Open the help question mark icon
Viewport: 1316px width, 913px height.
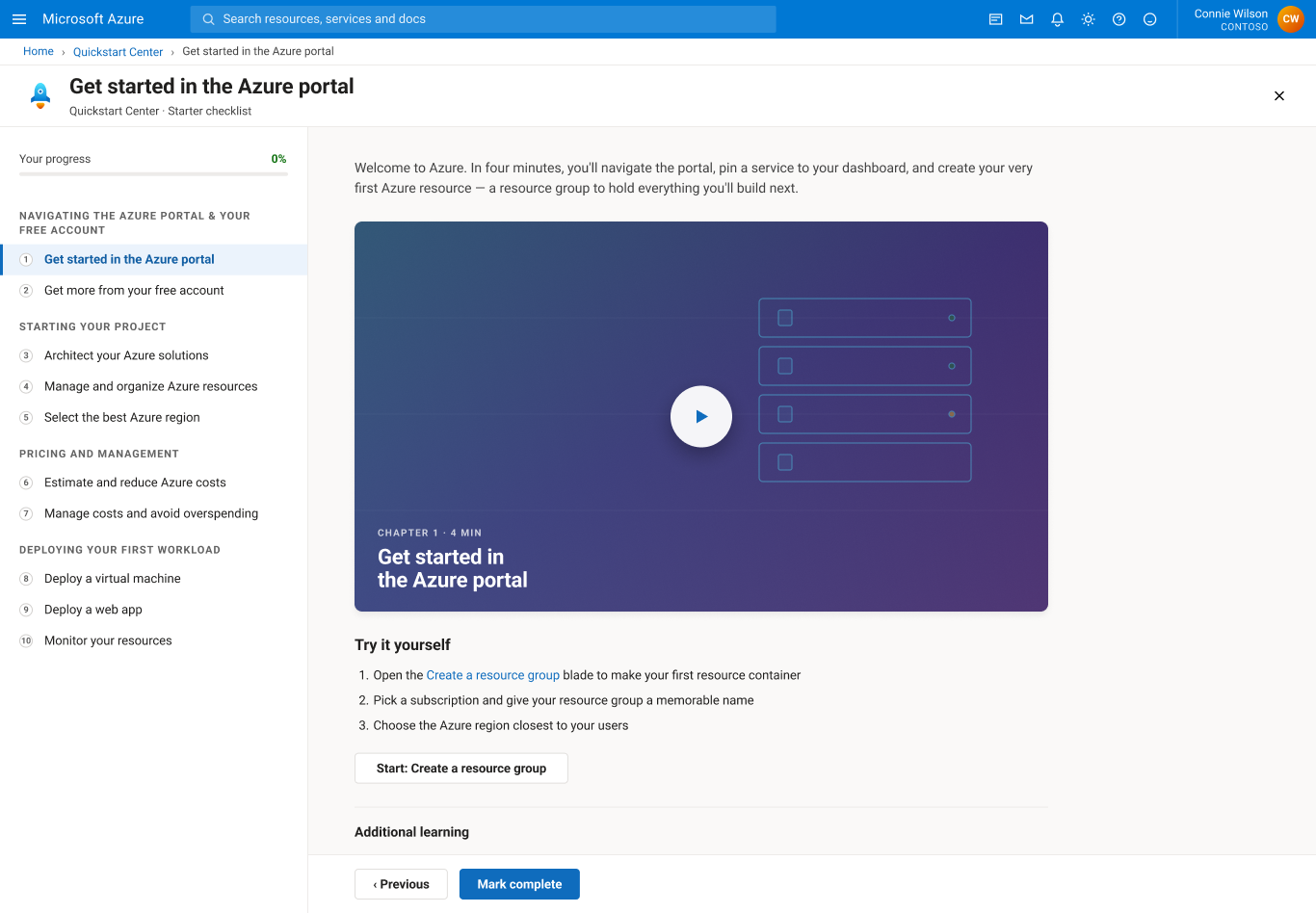coord(1119,19)
